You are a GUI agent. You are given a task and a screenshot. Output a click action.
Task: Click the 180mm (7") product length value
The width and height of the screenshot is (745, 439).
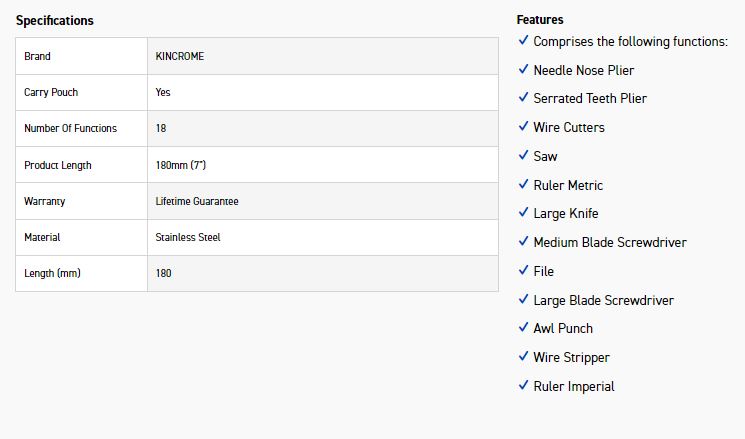(x=181, y=165)
